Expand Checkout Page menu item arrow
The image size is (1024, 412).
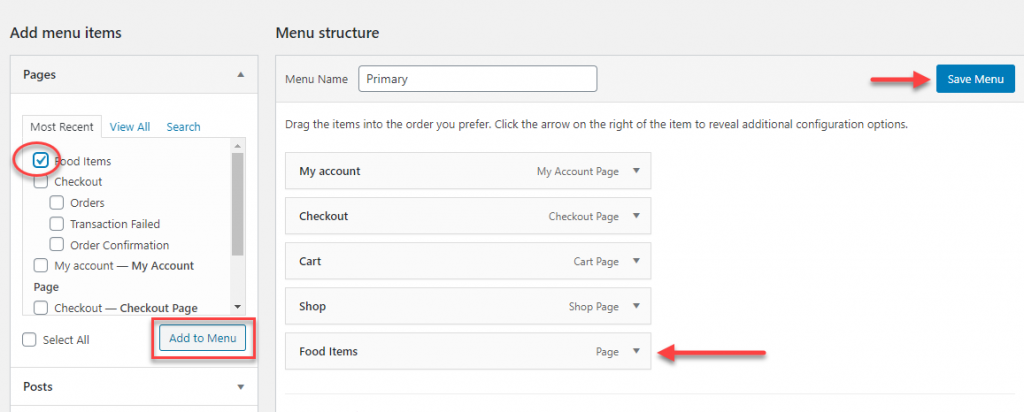point(637,216)
